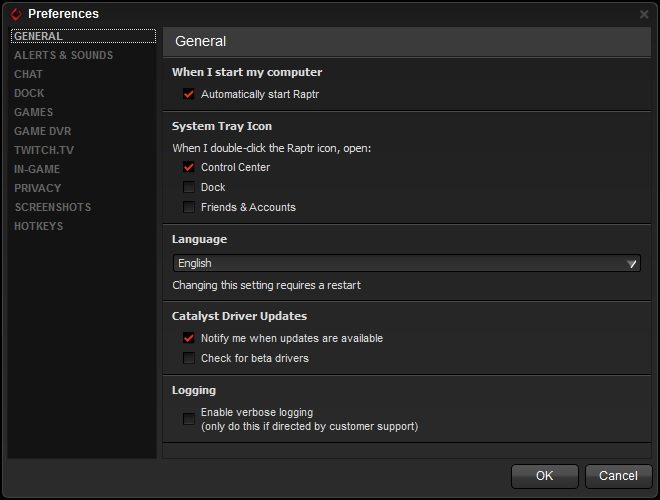Go to Game DVR settings

pos(43,131)
